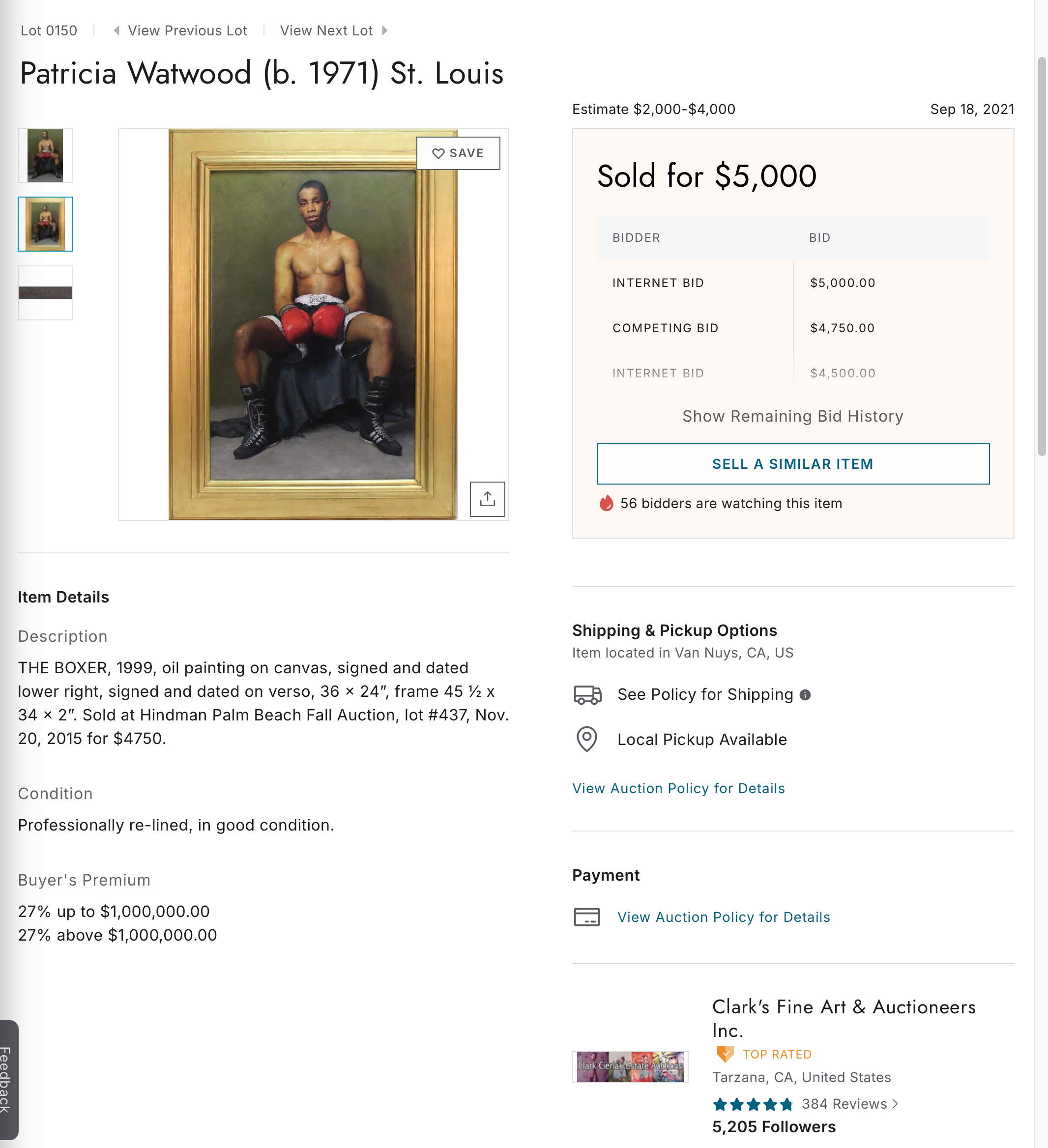Click the five-star rating for the auctioneer
Viewport: 1048px width, 1148px height.
pos(753,1104)
